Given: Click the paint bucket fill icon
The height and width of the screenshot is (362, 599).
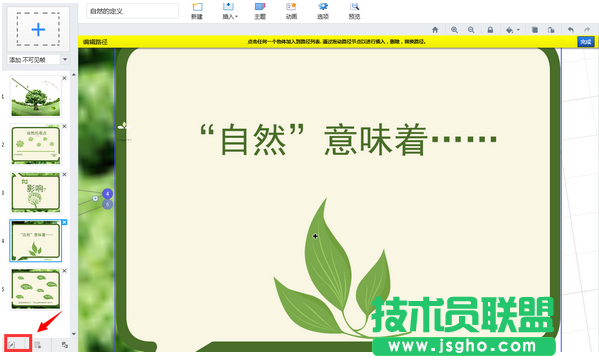Looking at the screenshot, I should [509, 30].
